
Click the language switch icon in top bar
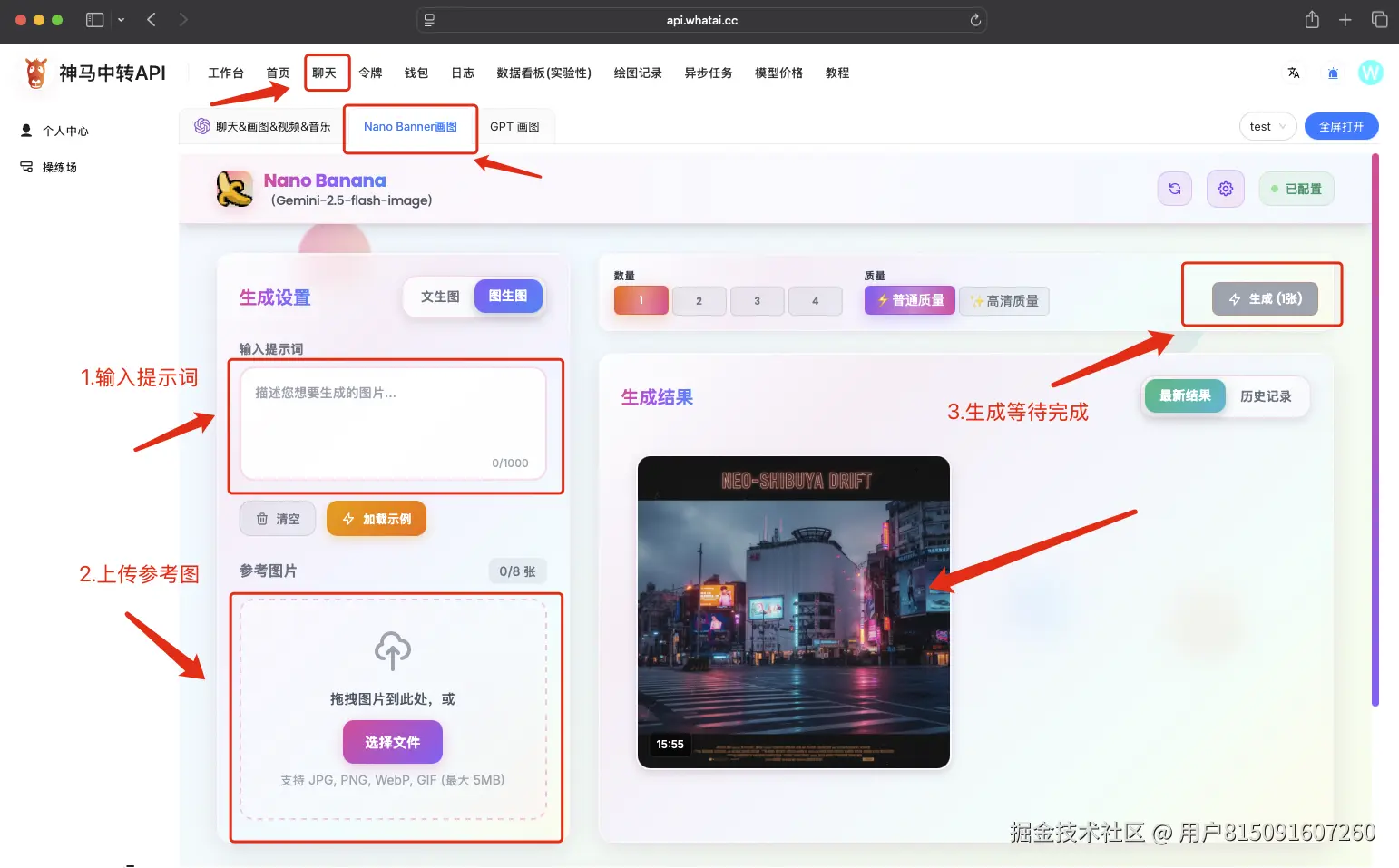1294,73
